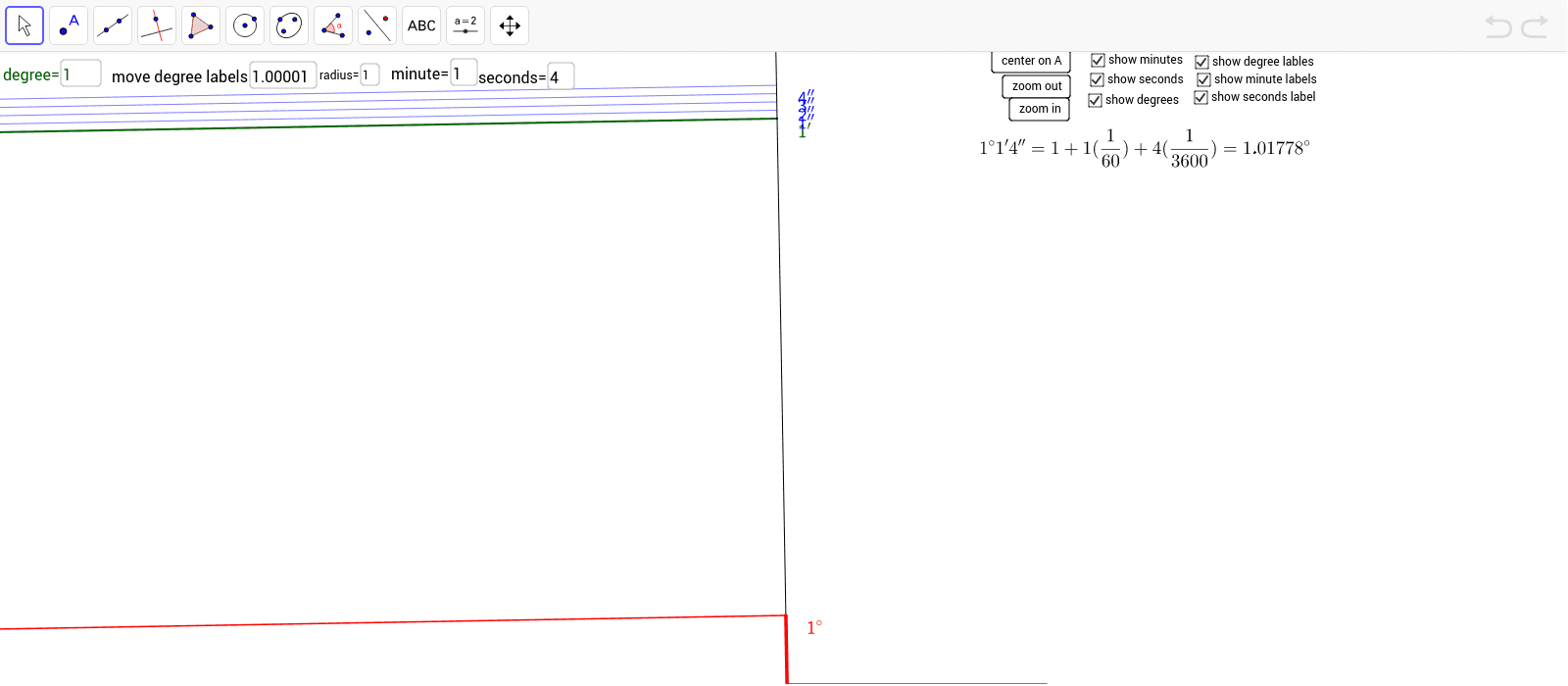Uncheck show minutes checkbox

coord(1098,60)
